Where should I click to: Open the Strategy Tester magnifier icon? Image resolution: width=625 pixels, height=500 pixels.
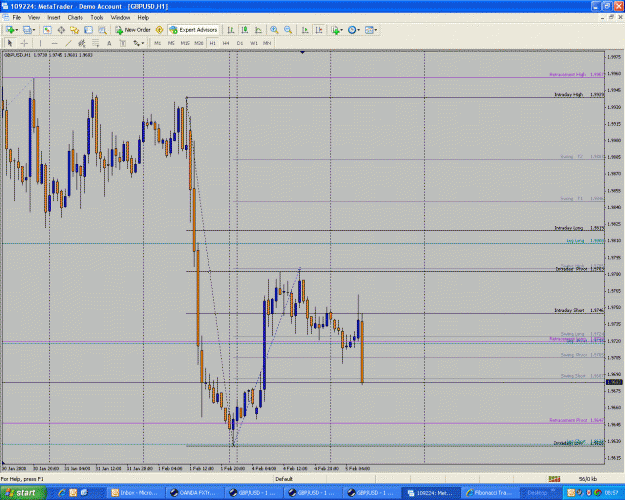[x=102, y=30]
